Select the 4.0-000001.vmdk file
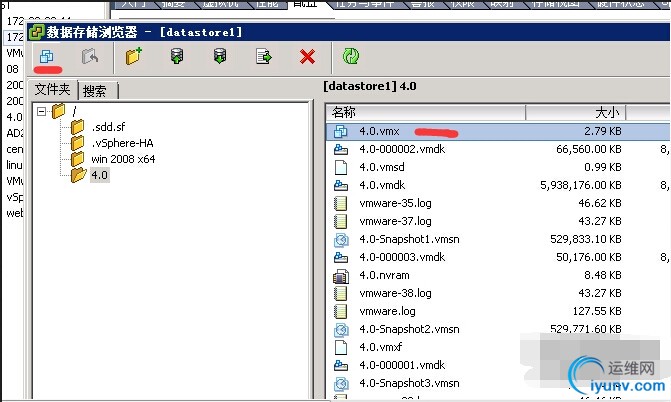The width and height of the screenshot is (671, 402). click(402, 365)
